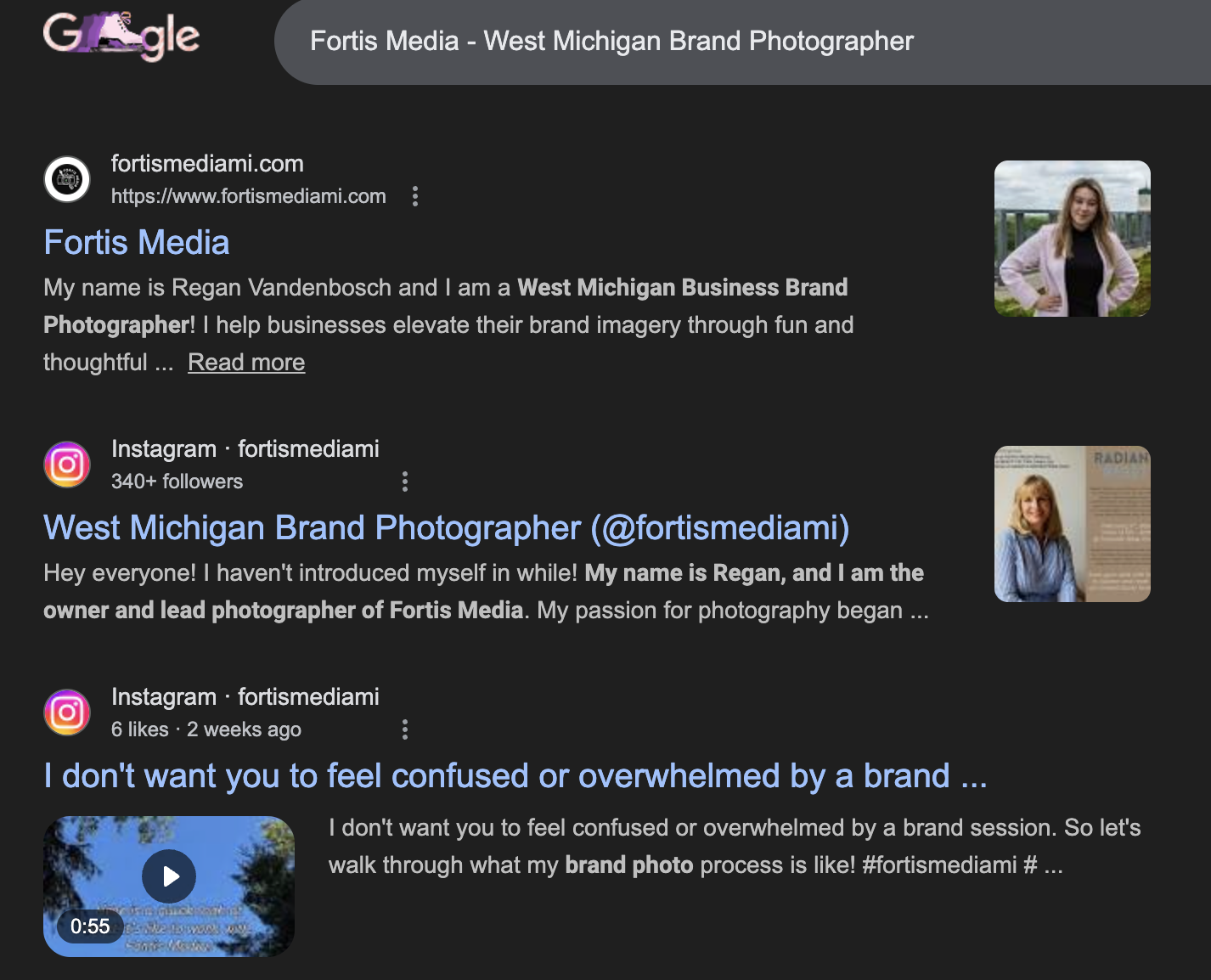Open the Fortis Media result title
The width and height of the screenshot is (1211, 980).
click(x=137, y=243)
